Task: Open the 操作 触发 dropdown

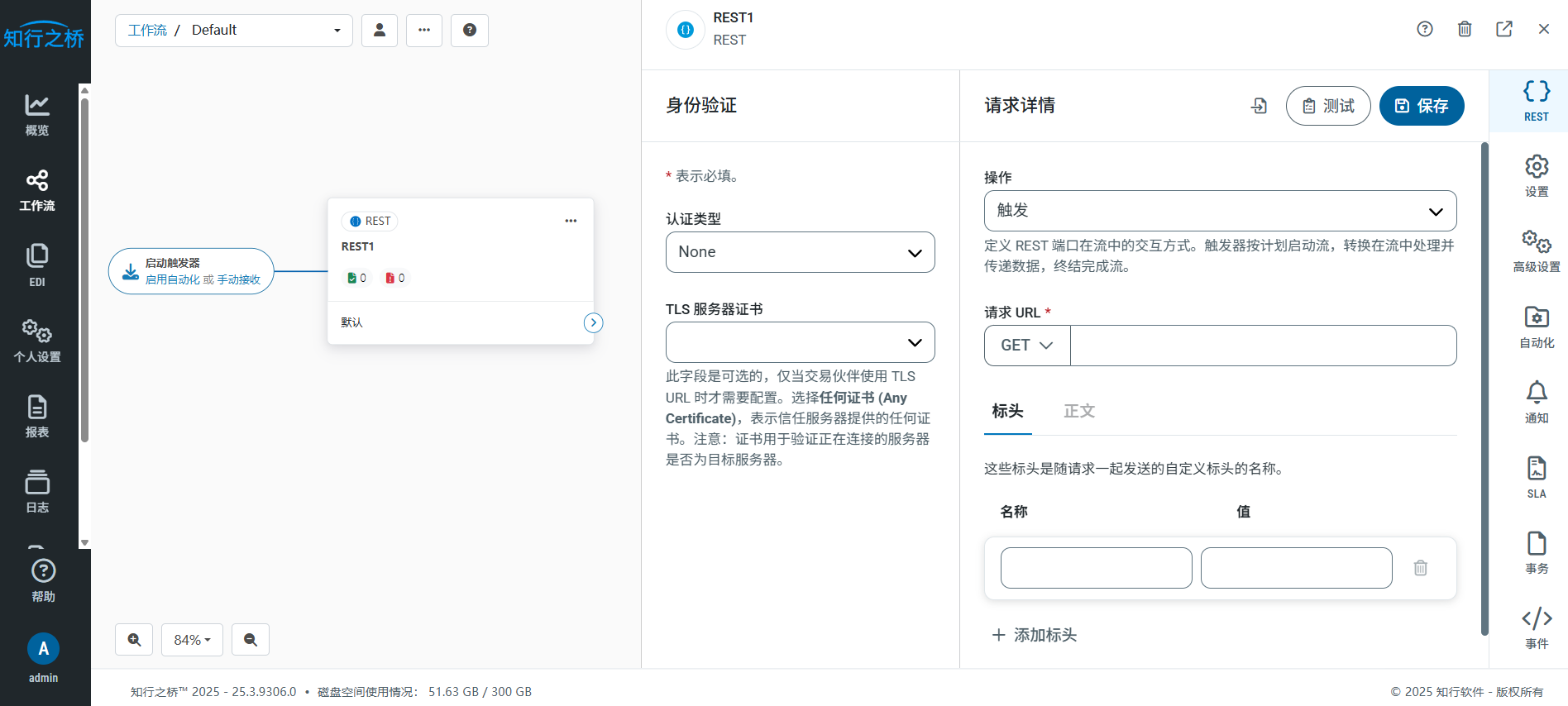Action: tap(1219, 211)
